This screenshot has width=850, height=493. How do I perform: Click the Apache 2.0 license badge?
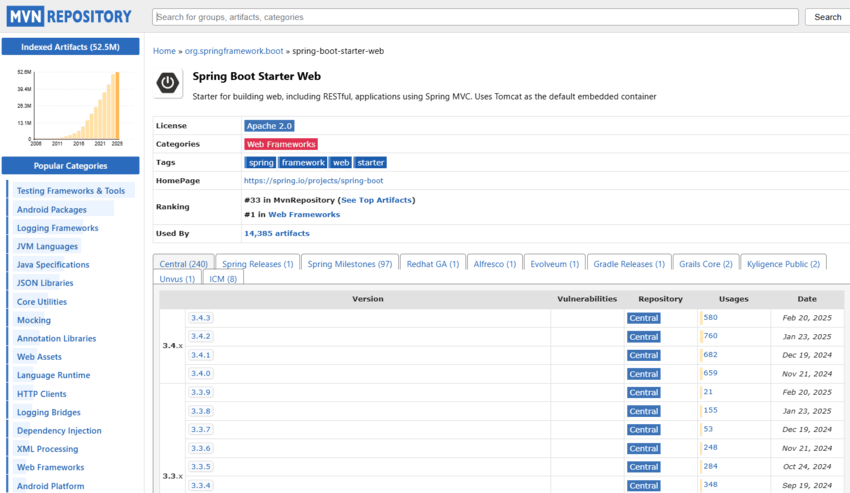tap(269, 126)
